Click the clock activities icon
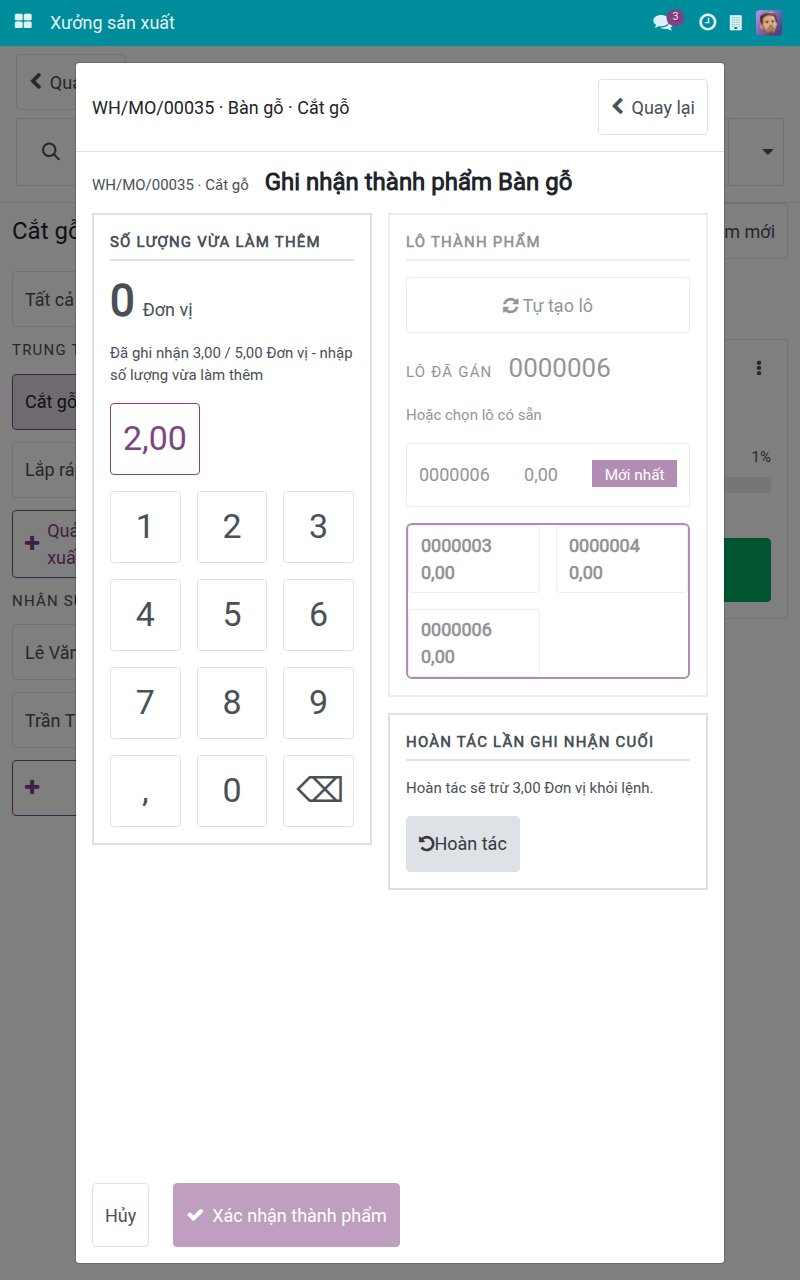The height and width of the screenshot is (1280, 800). (x=707, y=22)
